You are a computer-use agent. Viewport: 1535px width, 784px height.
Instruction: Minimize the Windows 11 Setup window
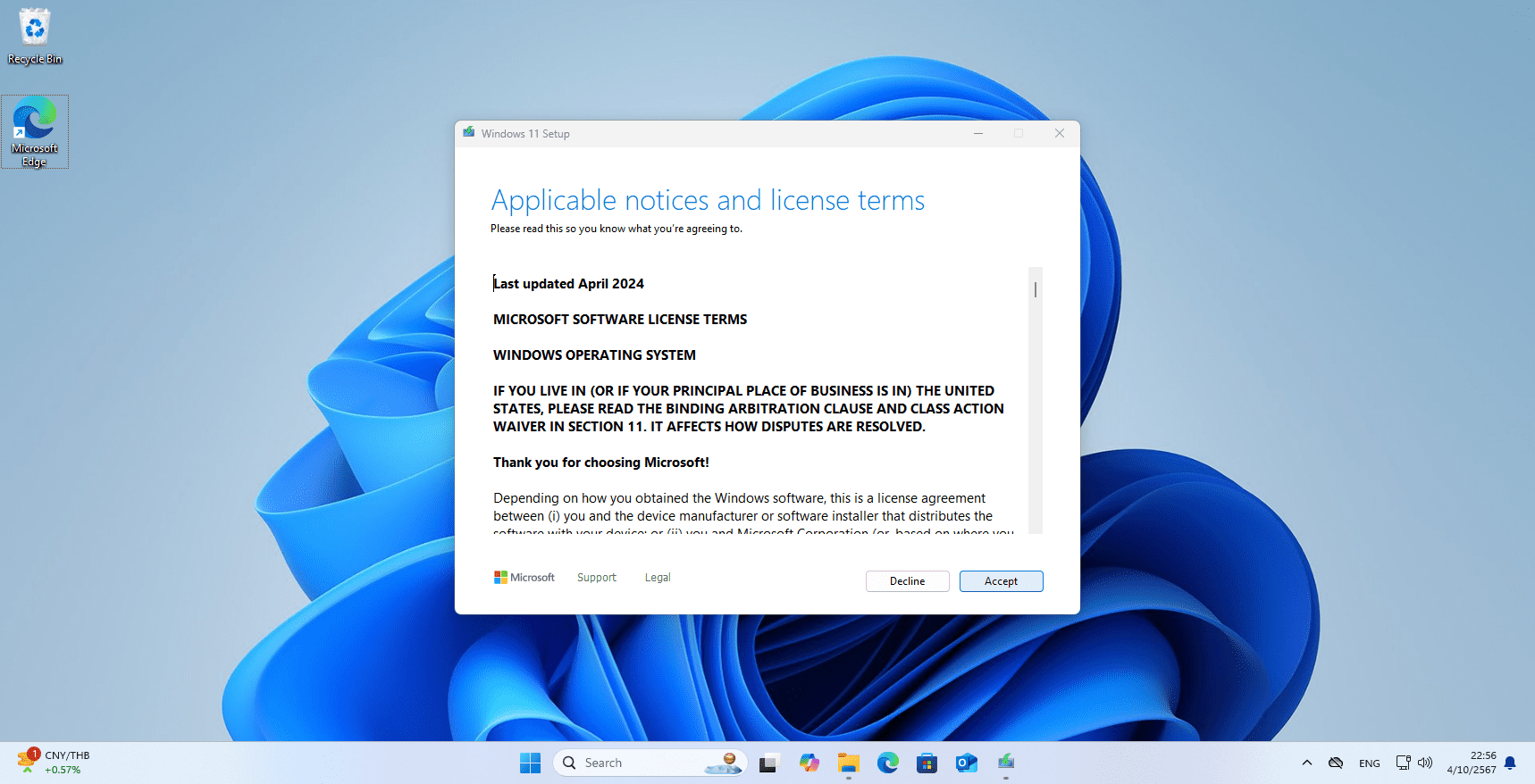tap(978, 133)
